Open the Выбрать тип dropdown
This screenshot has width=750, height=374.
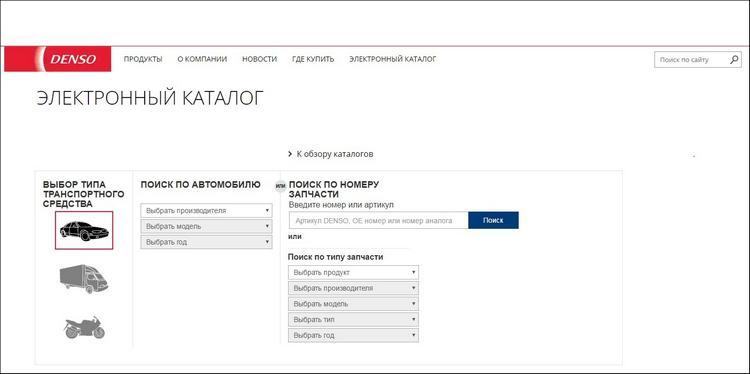click(353, 319)
